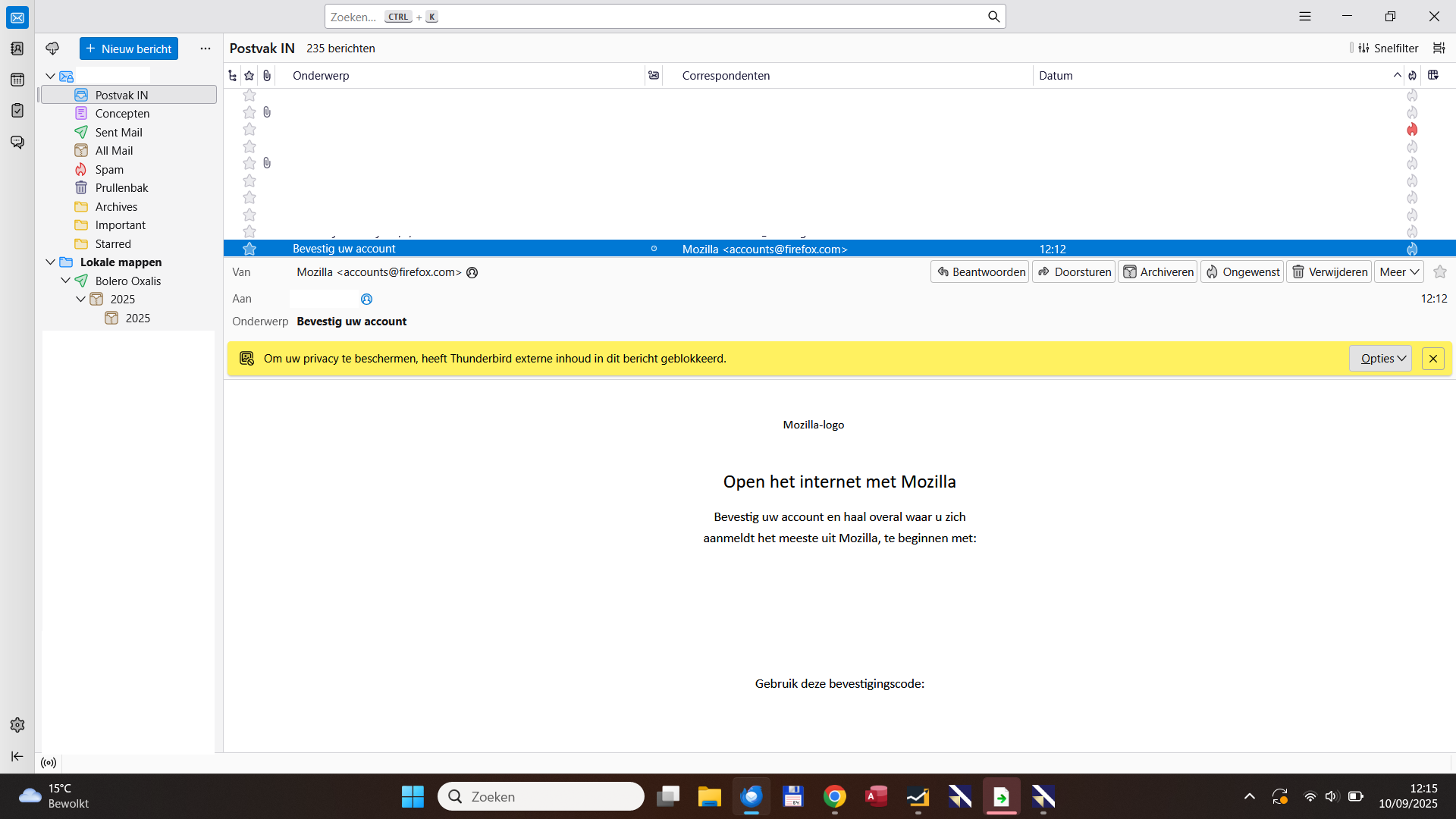This screenshot has width=1456, height=819.
Task: Toggle star on Bevestig uw account message
Action: tap(249, 249)
